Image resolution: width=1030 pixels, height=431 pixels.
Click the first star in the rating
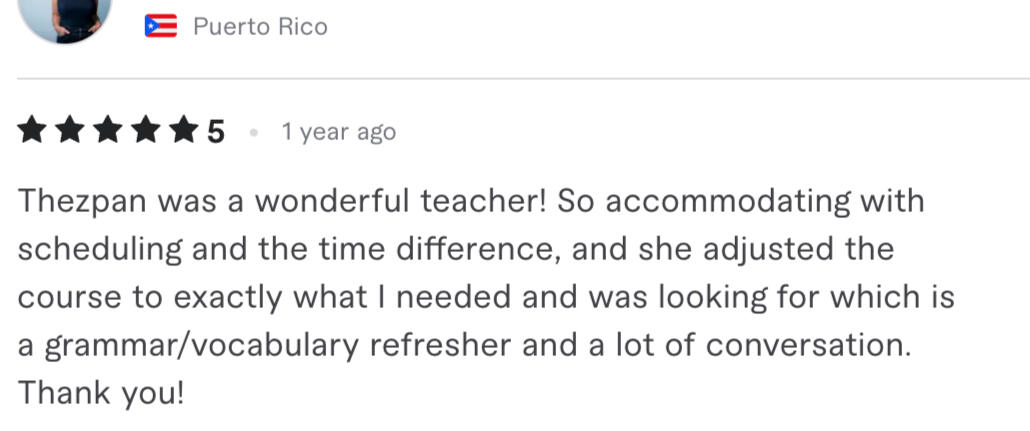32,132
